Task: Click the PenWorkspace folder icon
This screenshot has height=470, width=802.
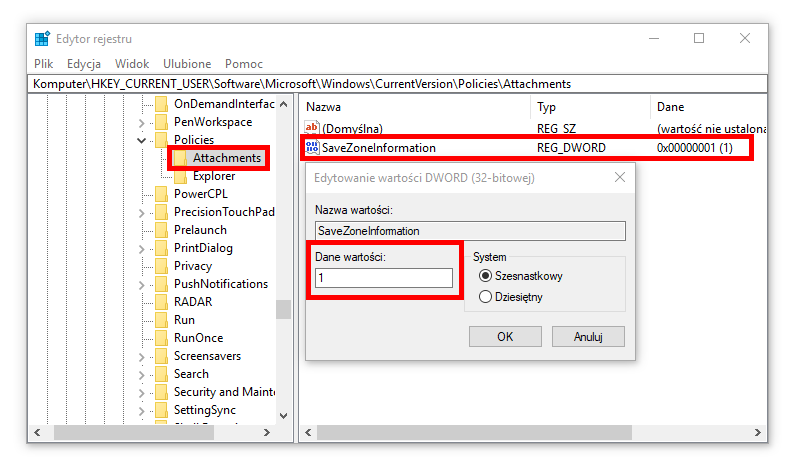Action: pyautogui.click(x=162, y=122)
